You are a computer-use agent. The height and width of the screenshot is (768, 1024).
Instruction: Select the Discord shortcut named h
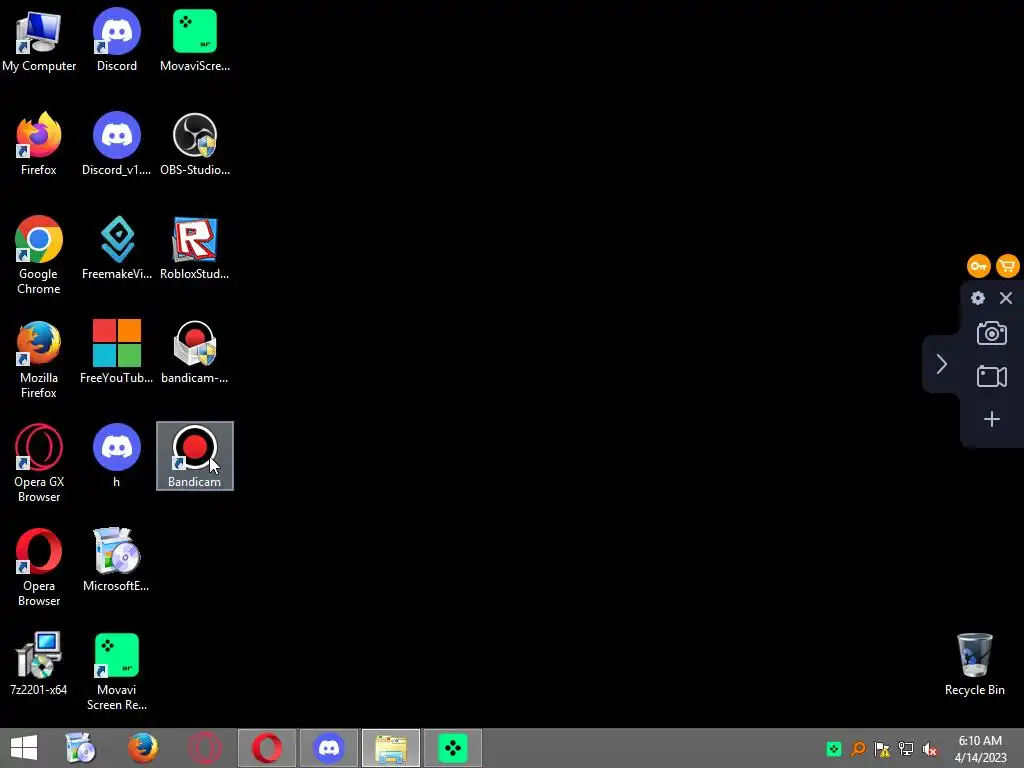click(x=116, y=456)
